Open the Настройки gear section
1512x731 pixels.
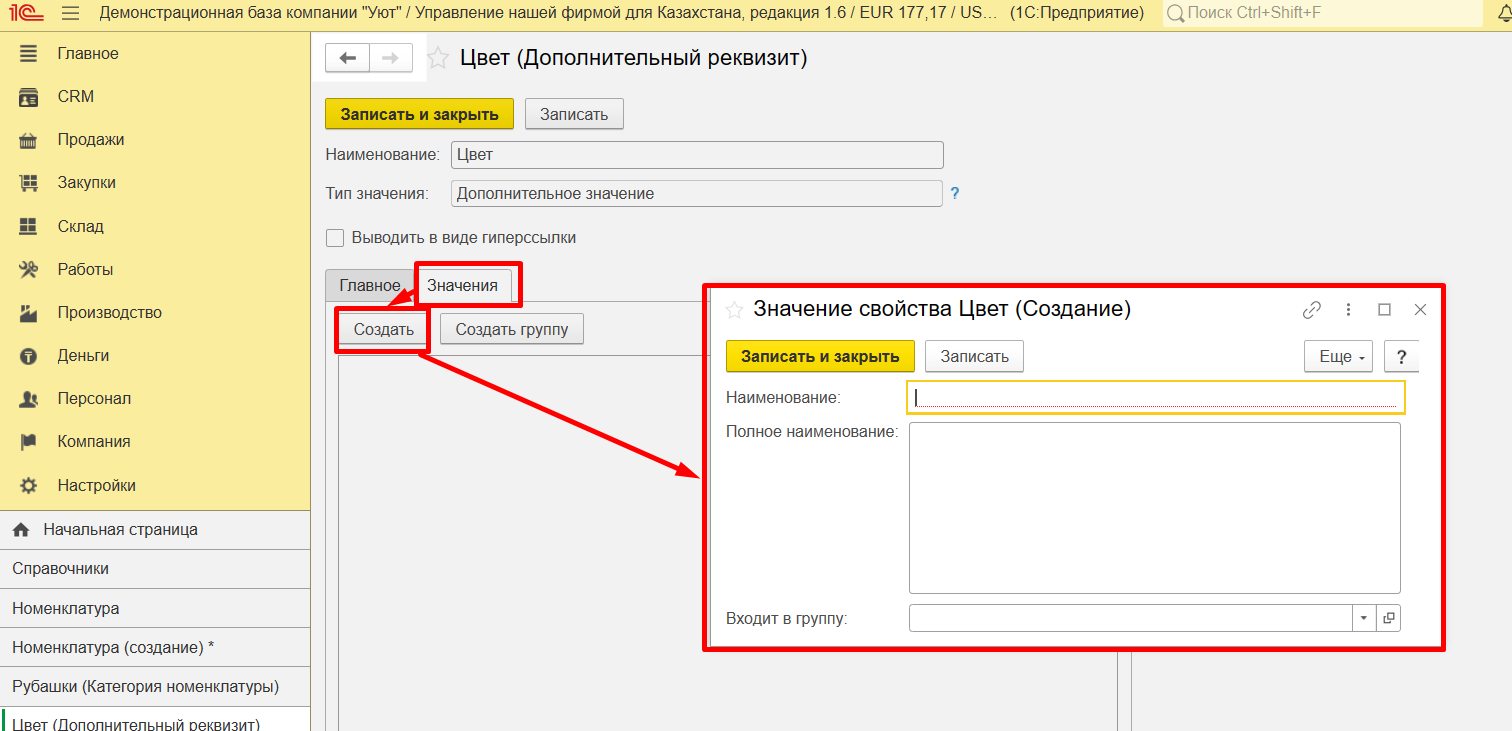pyautogui.click(x=96, y=485)
